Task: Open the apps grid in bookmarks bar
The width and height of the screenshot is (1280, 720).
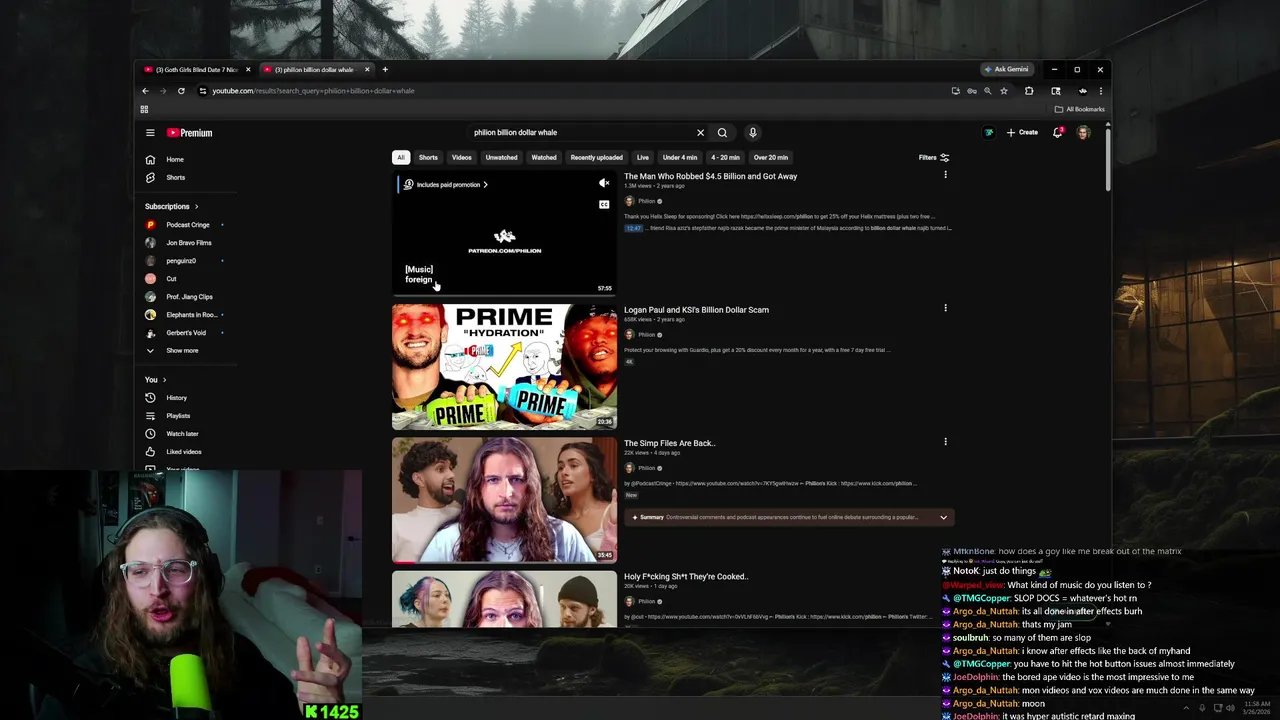Action: pos(144,109)
